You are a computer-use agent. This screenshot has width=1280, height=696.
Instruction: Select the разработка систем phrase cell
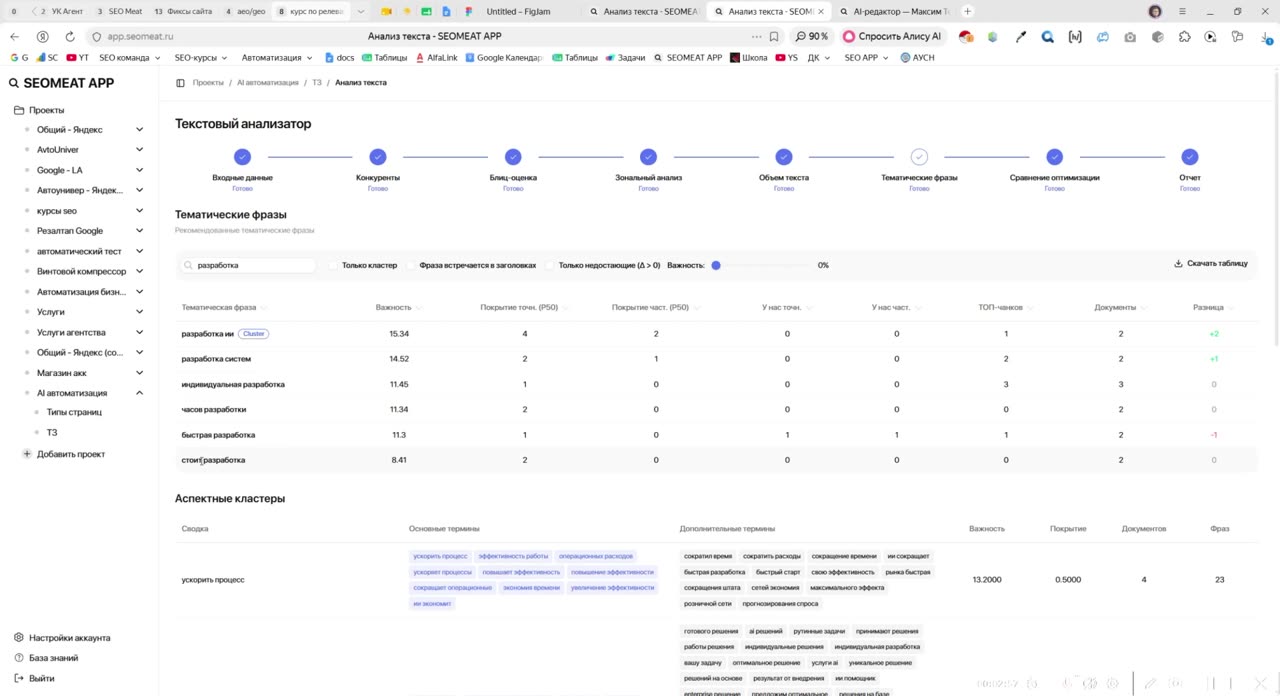click(216, 359)
